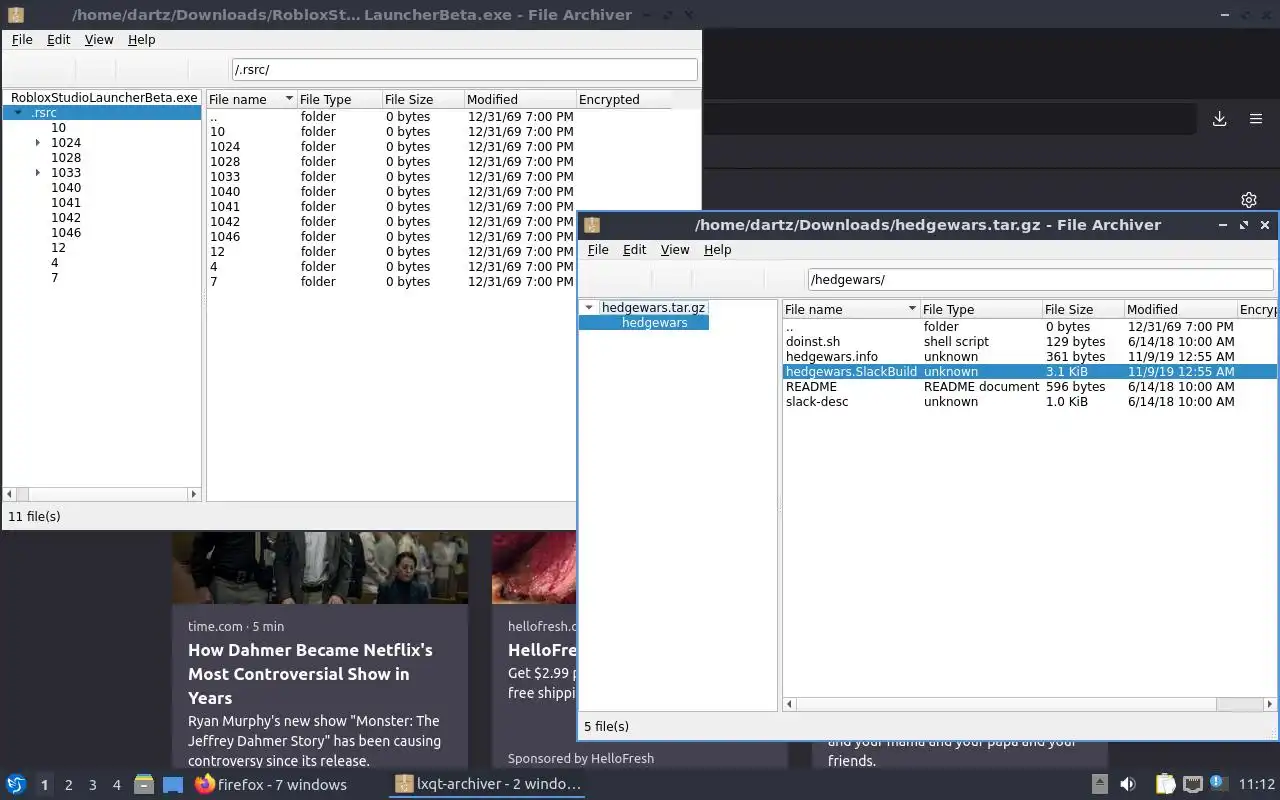Image resolution: width=1280 pixels, height=800 pixels.
Task: Click archive icon in hedgewars window title bar
Action: [592, 225]
